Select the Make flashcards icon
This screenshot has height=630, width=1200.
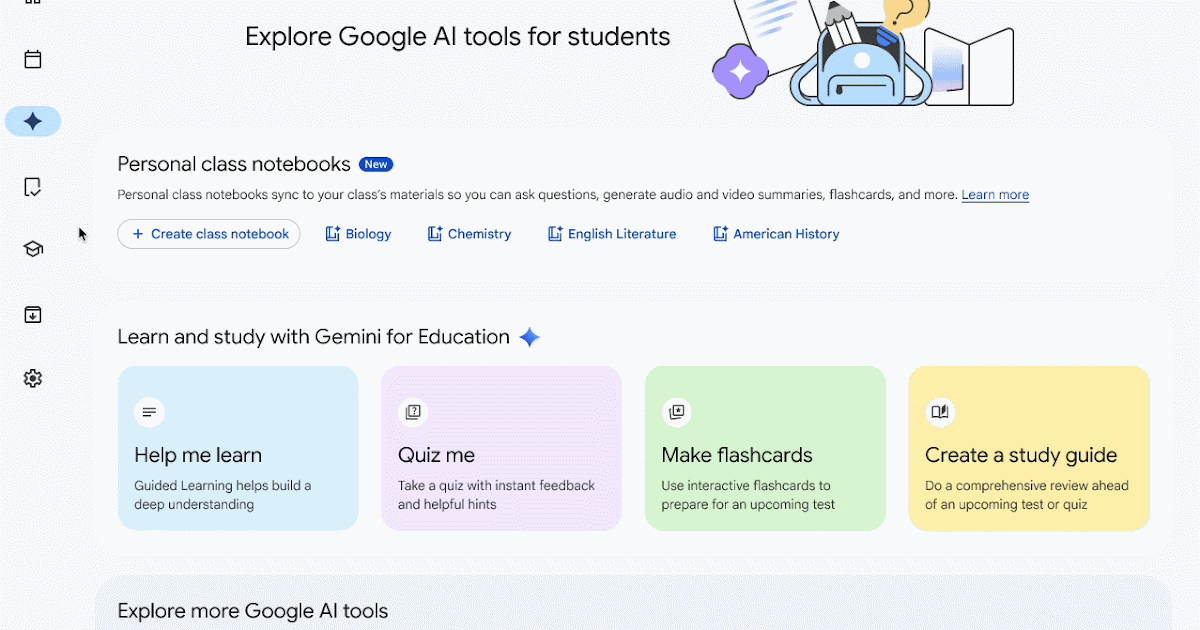click(x=677, y=412)
